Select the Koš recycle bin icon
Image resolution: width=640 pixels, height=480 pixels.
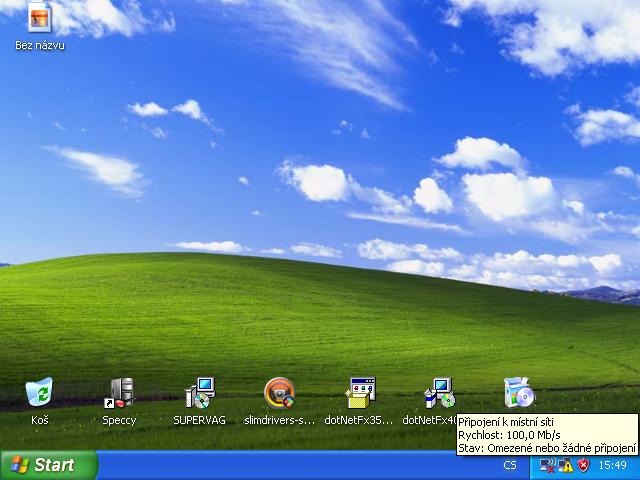pos(39,393)
